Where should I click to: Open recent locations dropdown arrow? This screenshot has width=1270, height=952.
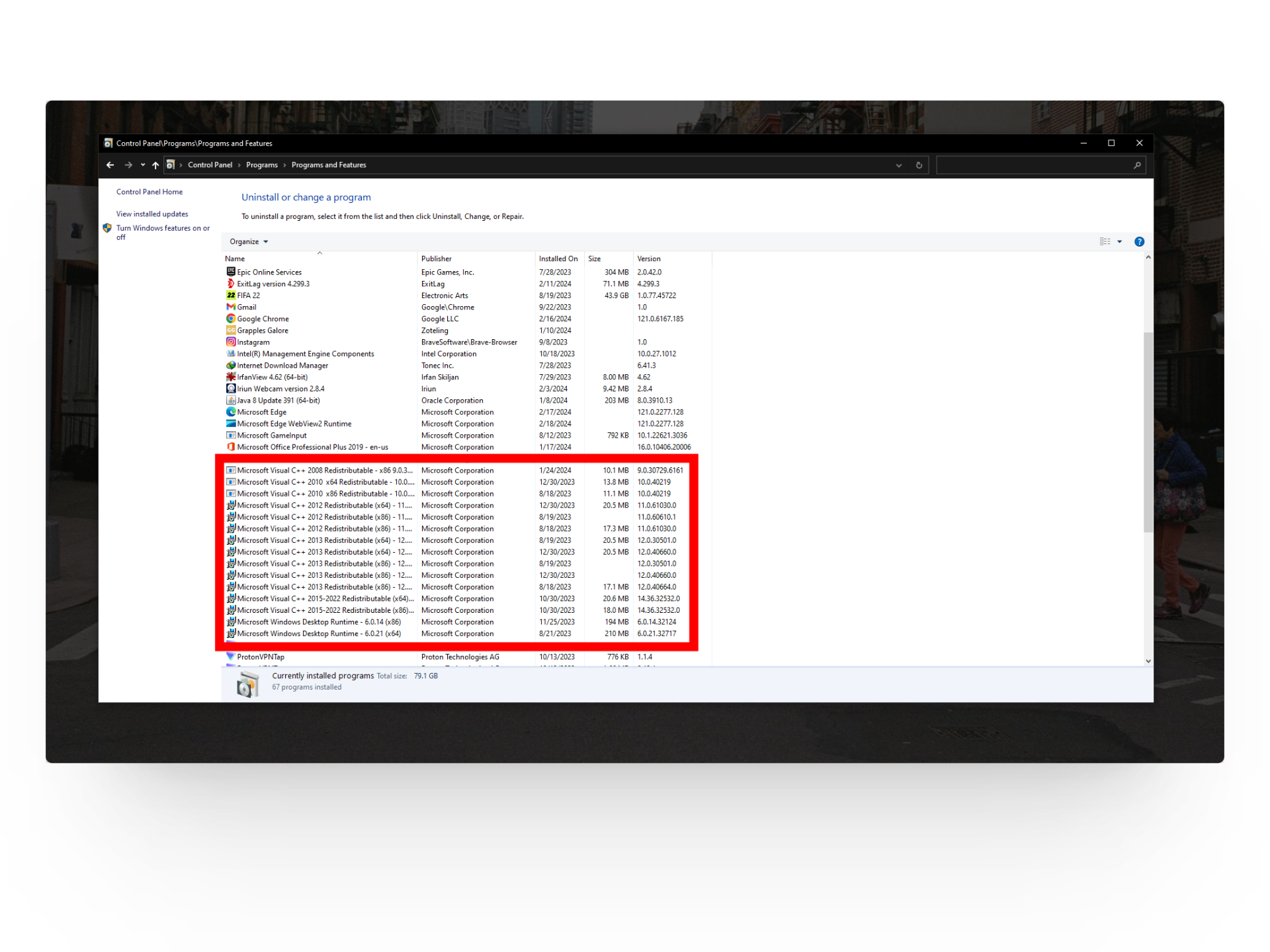[143, 165]
